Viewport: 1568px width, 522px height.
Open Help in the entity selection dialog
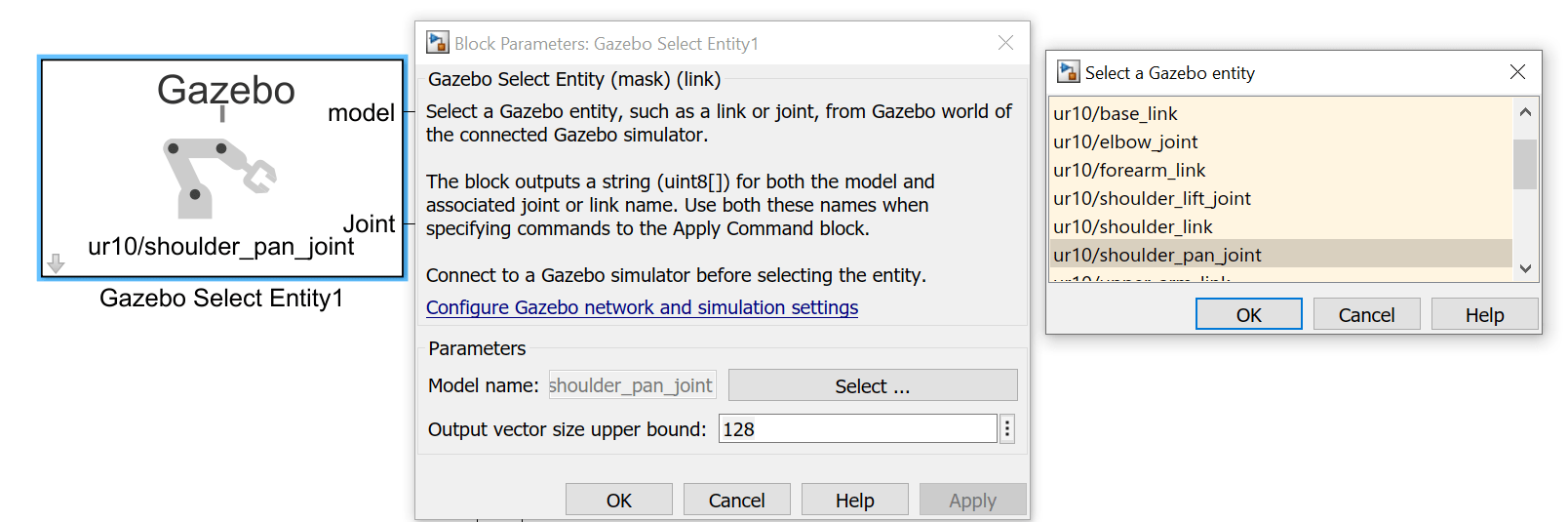1484,315
